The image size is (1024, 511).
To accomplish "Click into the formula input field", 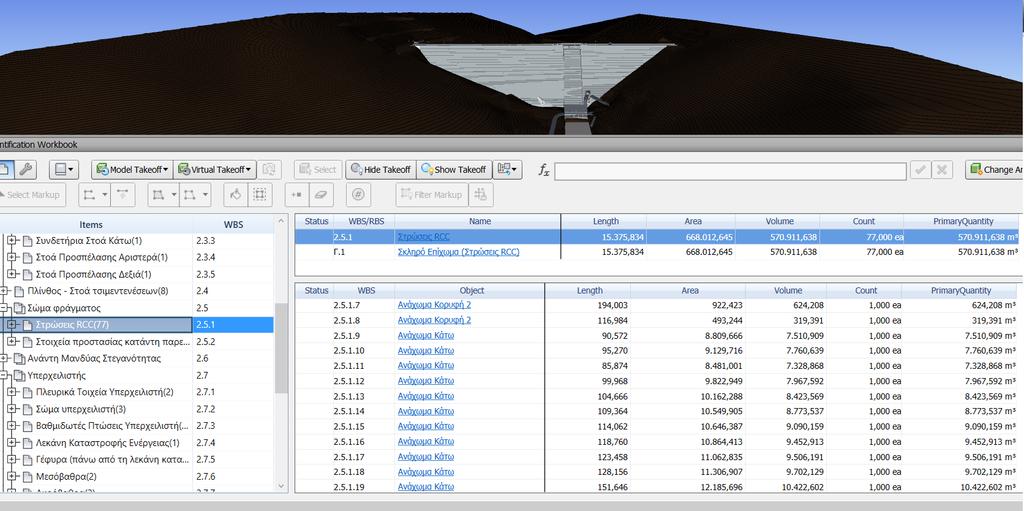I will 730,171.
